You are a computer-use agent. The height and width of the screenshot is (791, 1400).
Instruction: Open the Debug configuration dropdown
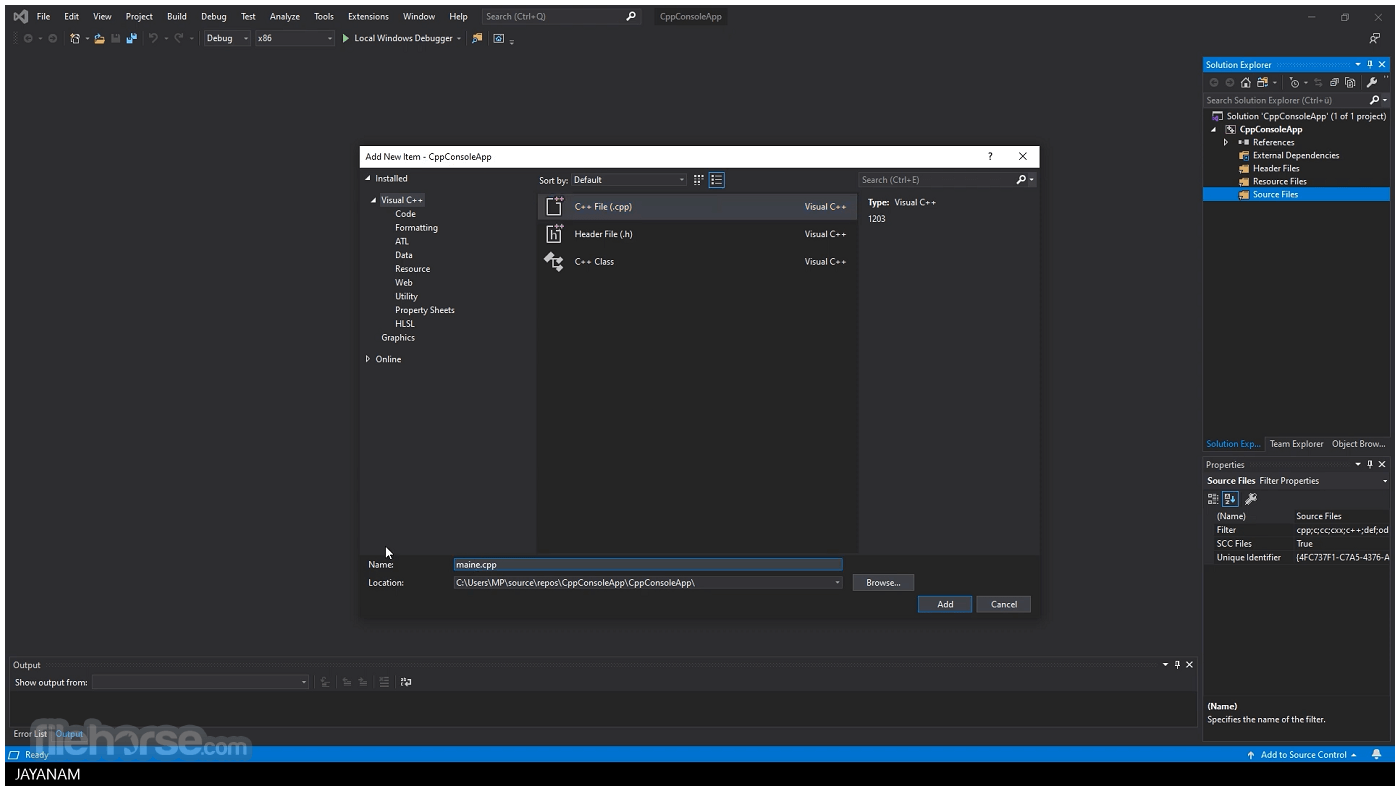point(227,38)
